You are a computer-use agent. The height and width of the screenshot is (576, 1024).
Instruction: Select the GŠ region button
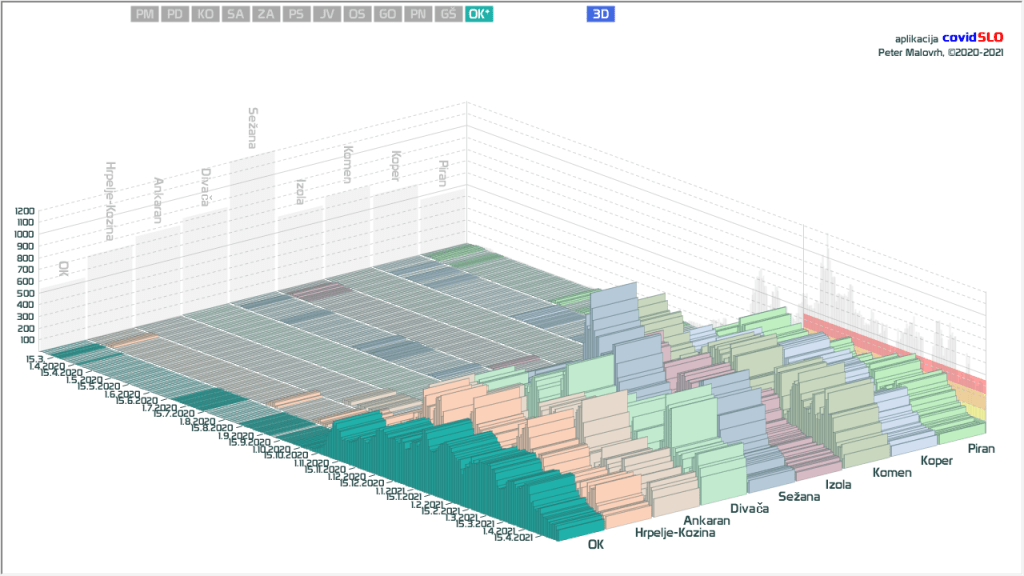tap(448, 14)
